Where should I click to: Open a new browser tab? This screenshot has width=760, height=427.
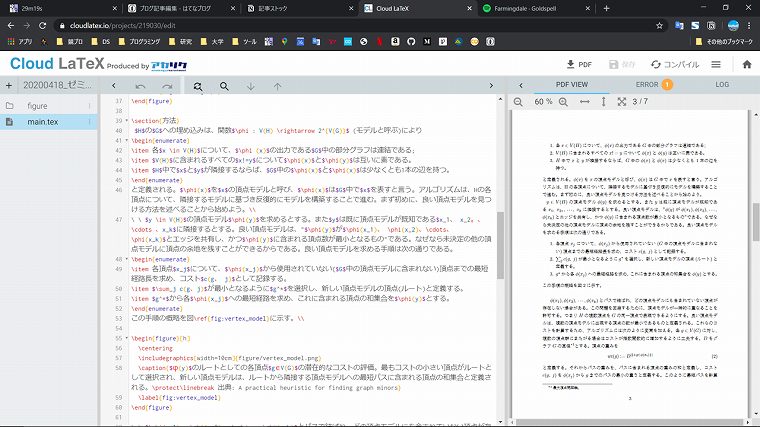606,8
